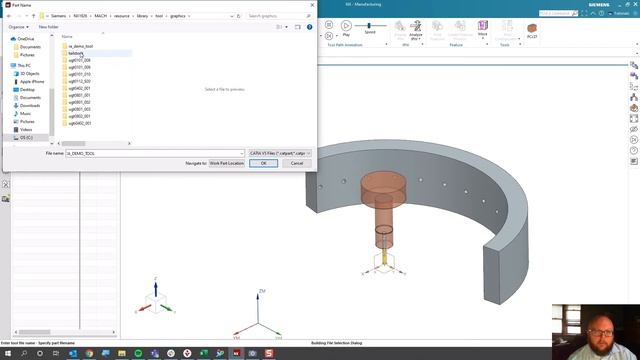This screenshot has width=640, height=360.
Task: Click MACH in the address breadcrumb
Action: [100, 16]
